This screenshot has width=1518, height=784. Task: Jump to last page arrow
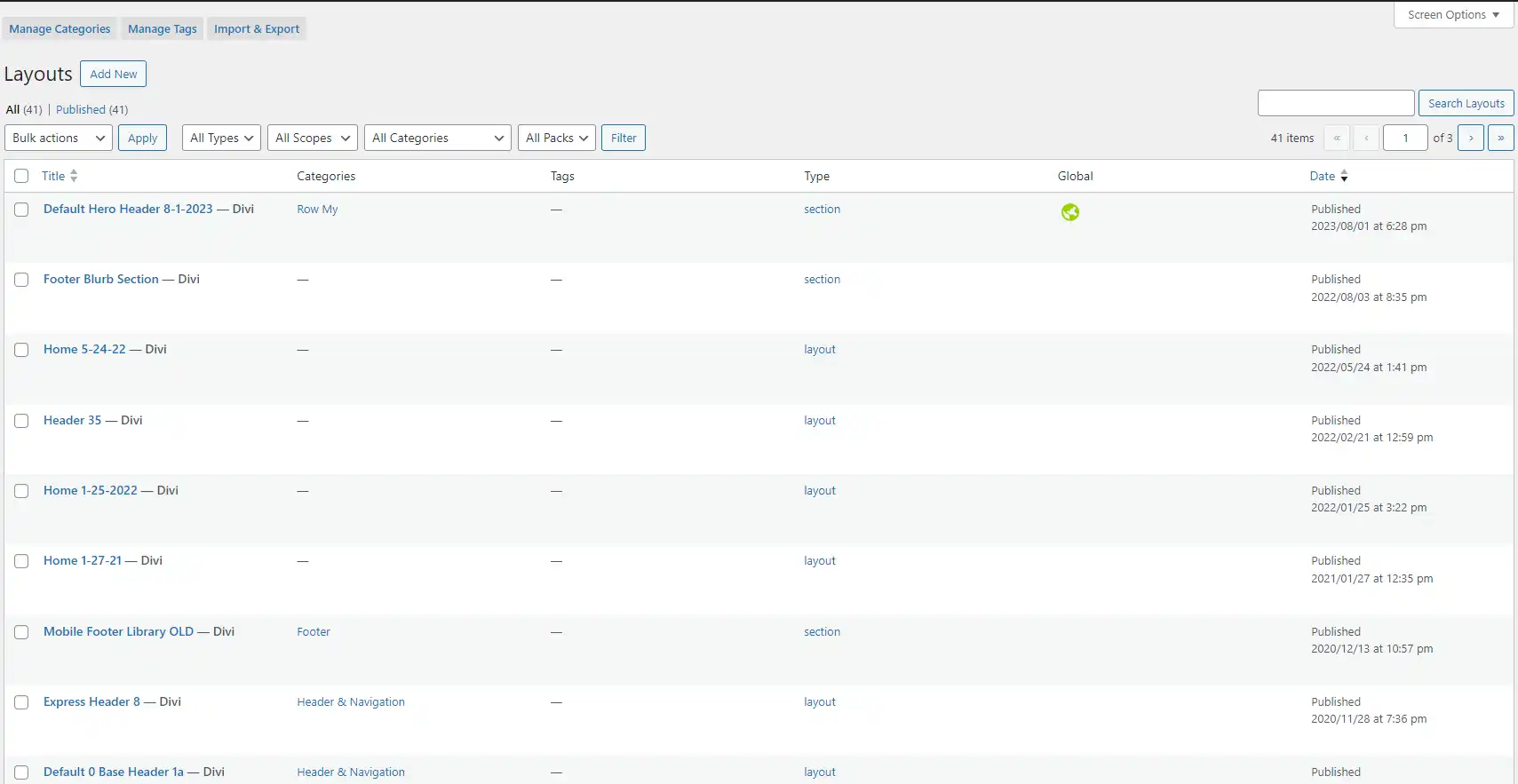point(1500,138)
